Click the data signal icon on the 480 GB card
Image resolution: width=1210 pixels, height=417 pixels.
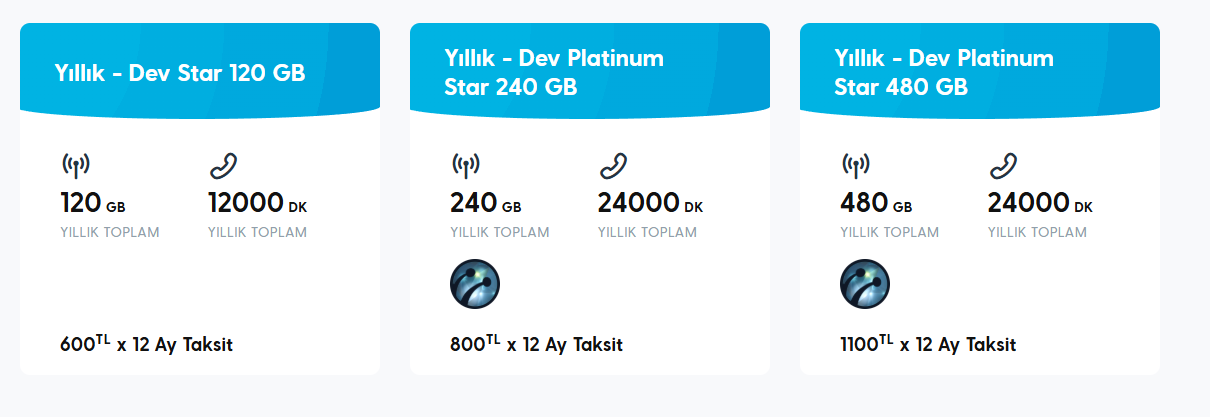tap(856, 166)
